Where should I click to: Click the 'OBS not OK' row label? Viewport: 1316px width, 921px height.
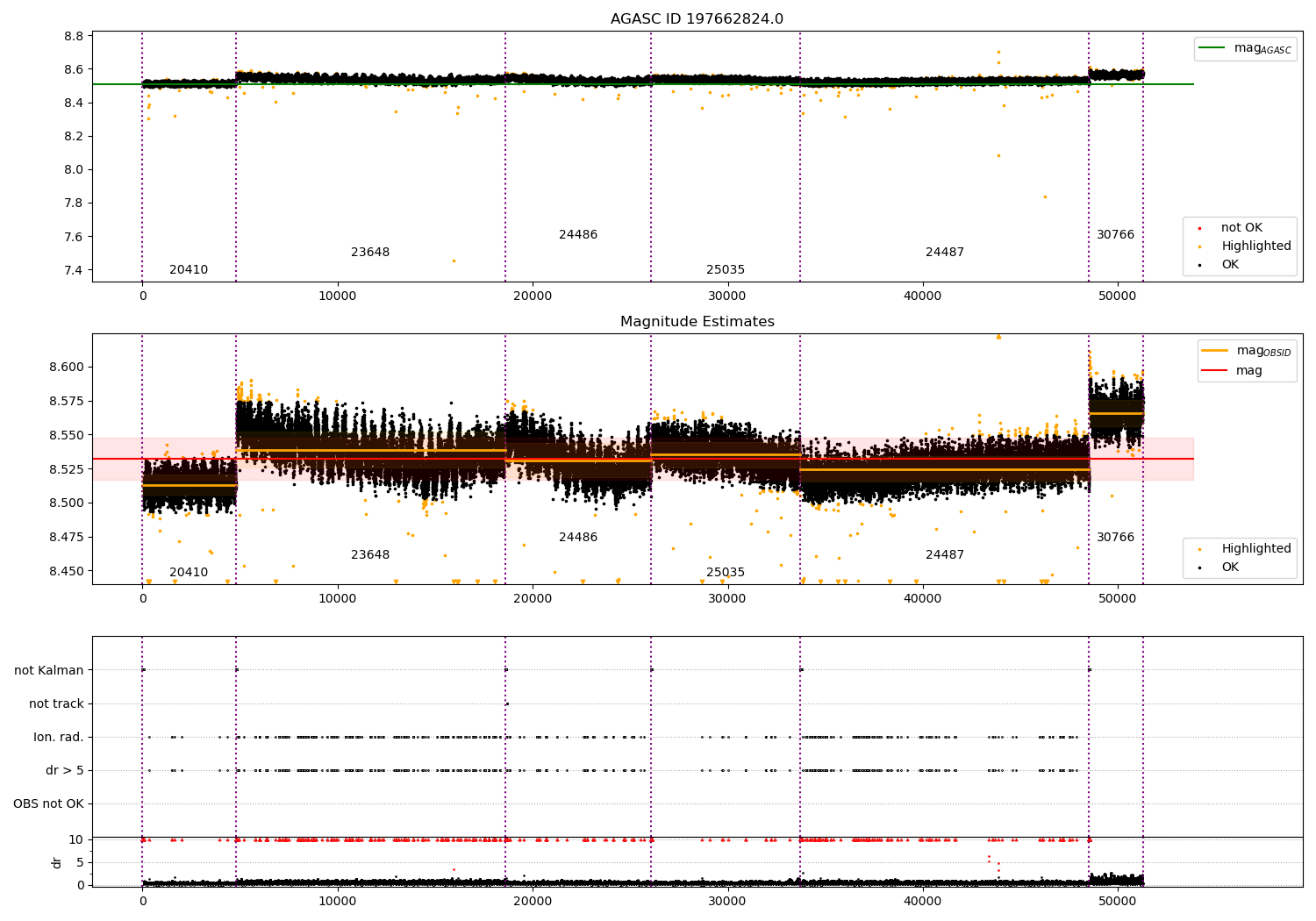coord(48,804)
